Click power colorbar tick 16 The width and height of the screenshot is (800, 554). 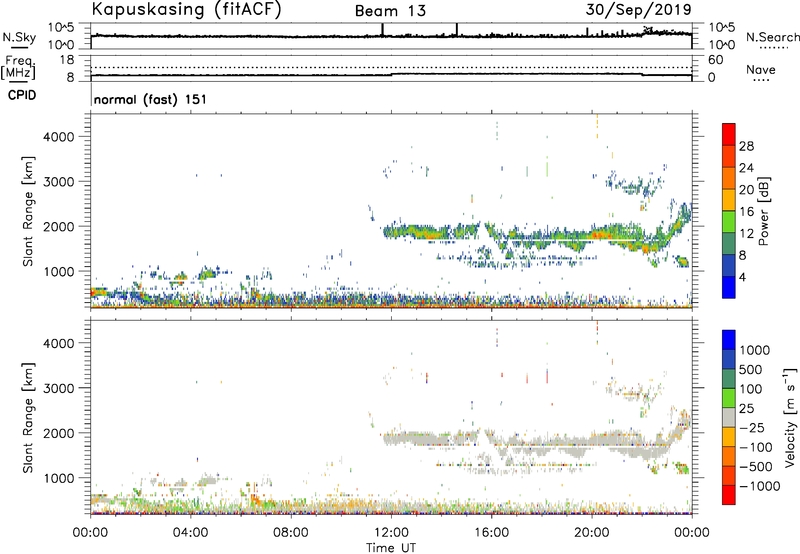coord(746,212)
